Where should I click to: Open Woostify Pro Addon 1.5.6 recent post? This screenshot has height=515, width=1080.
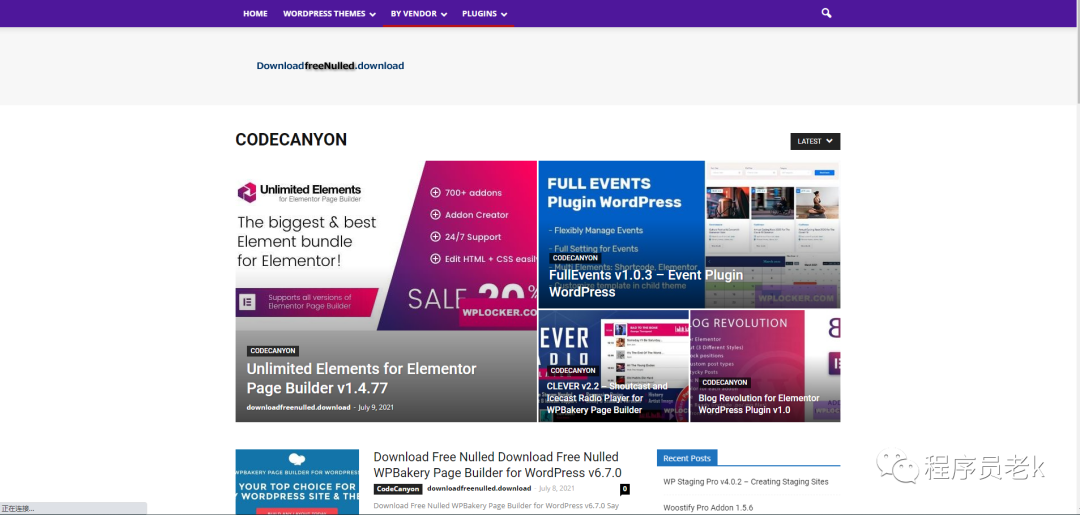708,507
